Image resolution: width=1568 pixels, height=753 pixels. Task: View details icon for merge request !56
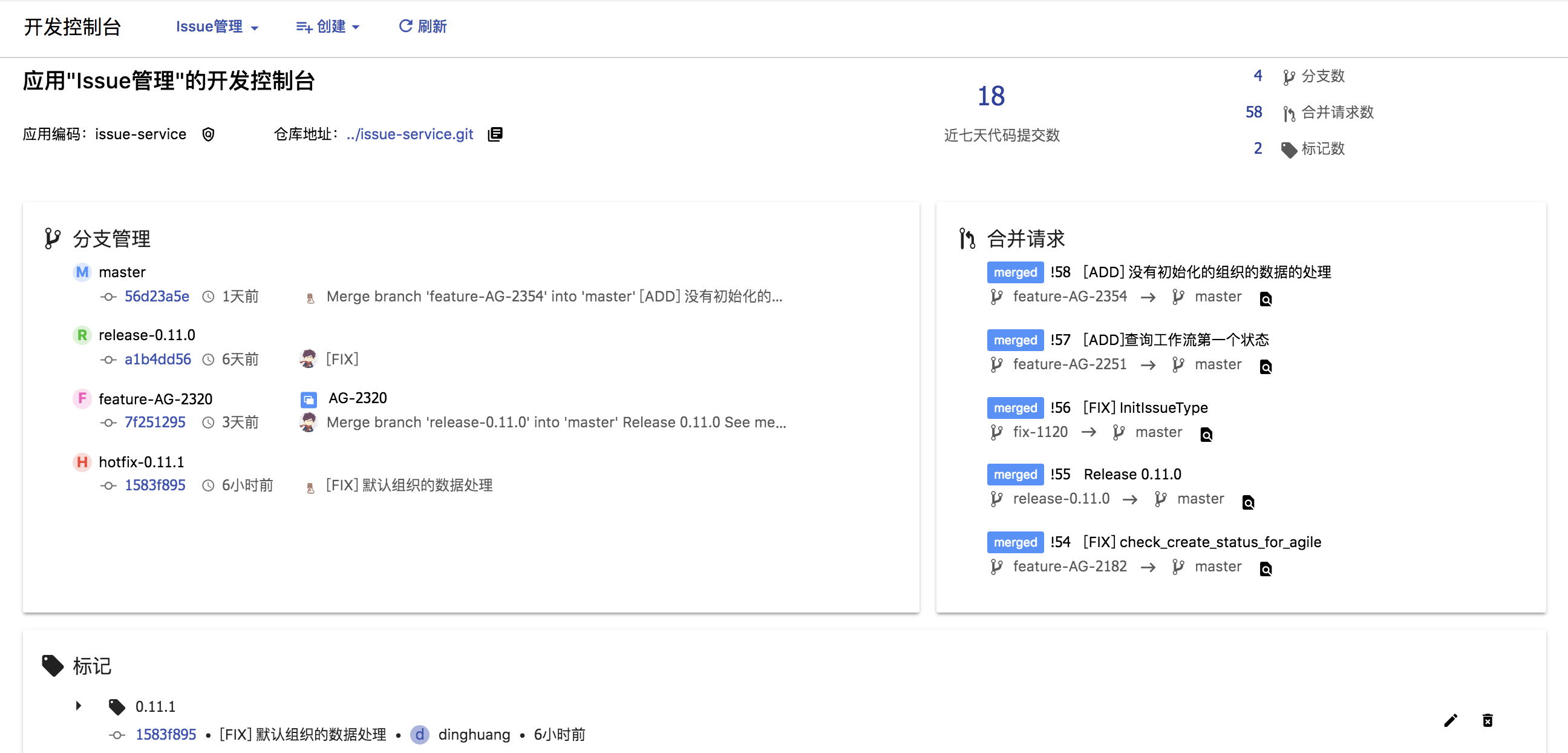pyautogui.click(x=1206, y=435)
